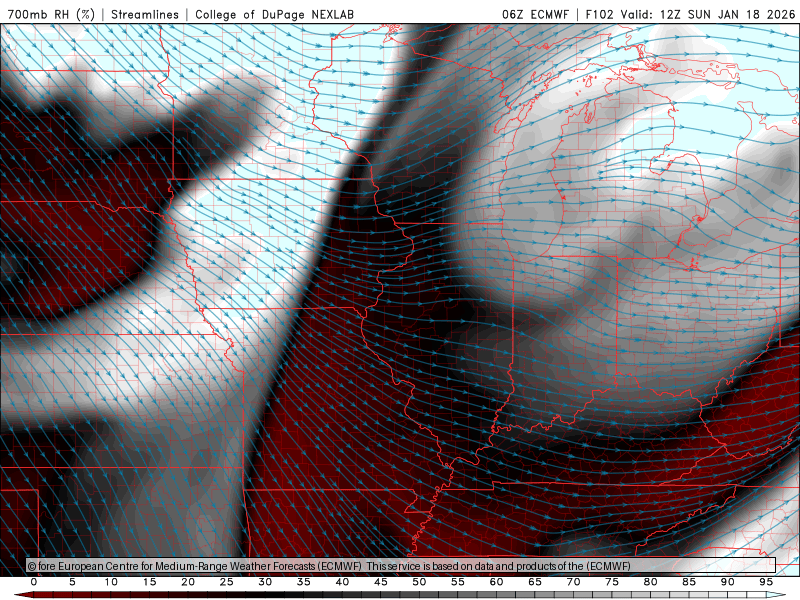Click the 'College of DuPage NEXLAB' text
The width and height of the screenshot is (800, 600).
point(274,14)
